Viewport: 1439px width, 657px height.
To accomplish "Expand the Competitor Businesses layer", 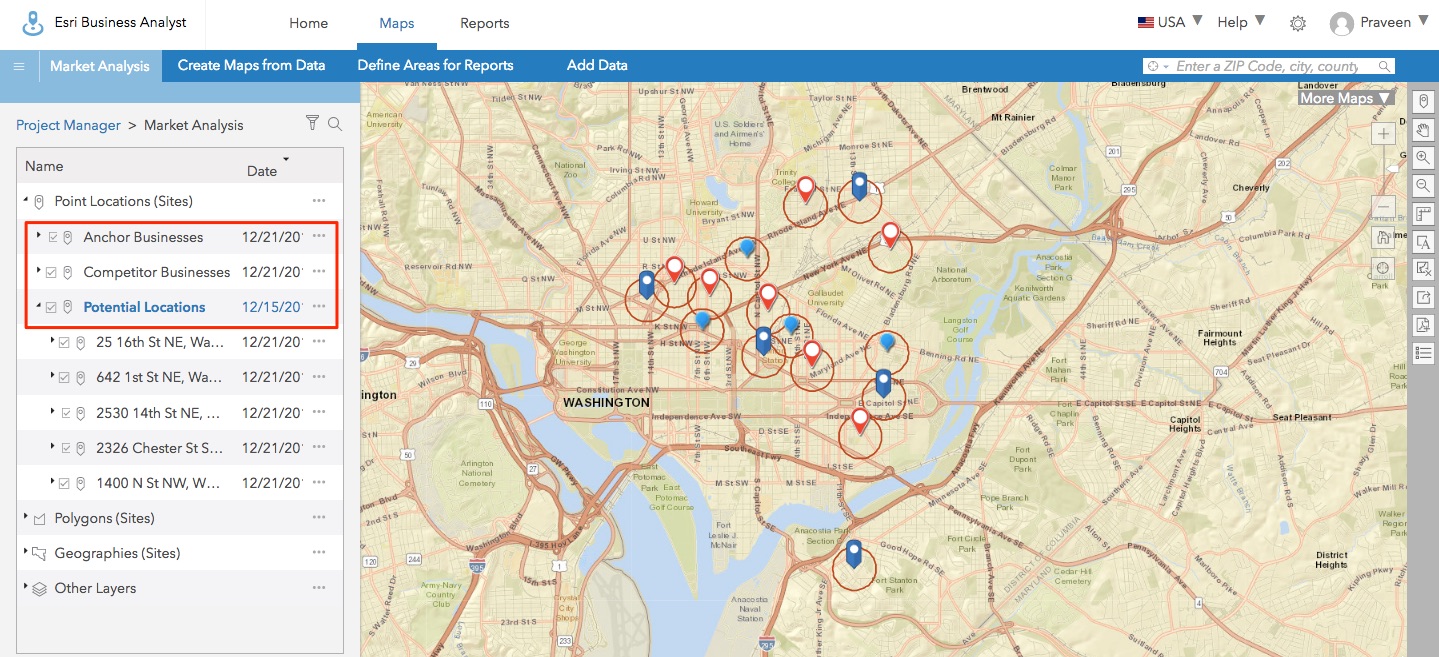I will point(38,271).
